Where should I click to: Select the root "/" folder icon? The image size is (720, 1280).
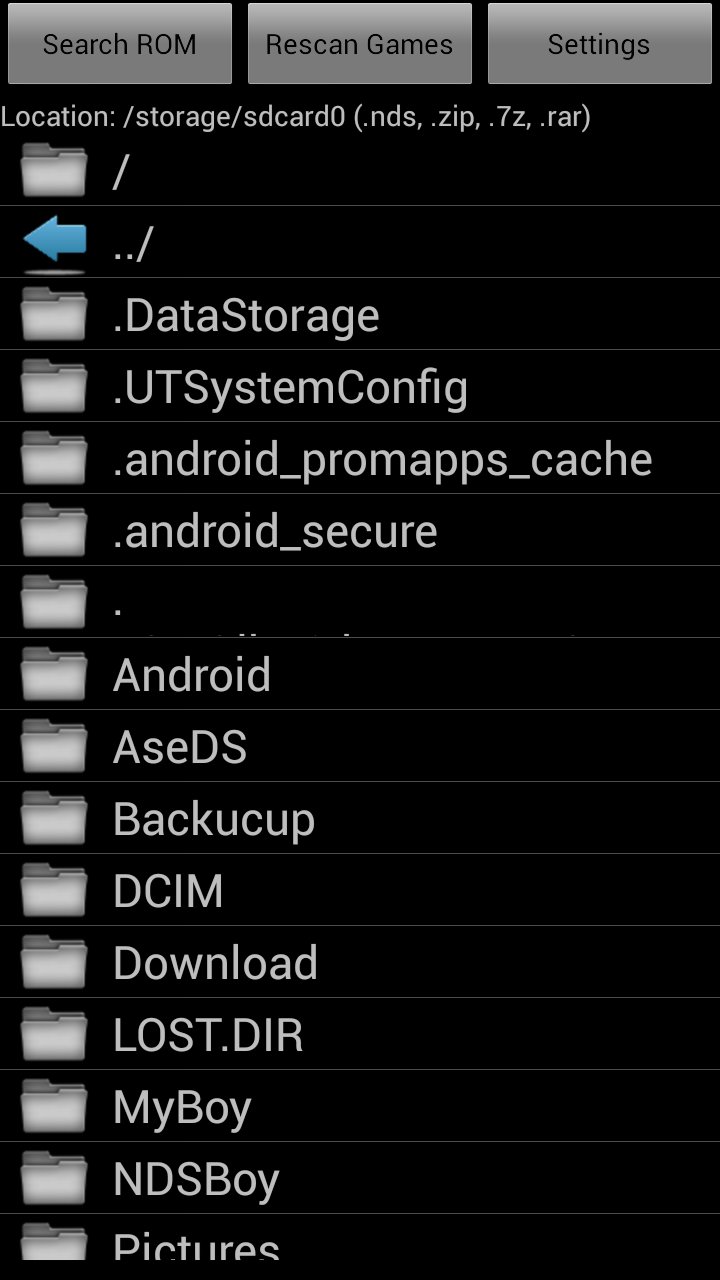[x=54, y=171]
